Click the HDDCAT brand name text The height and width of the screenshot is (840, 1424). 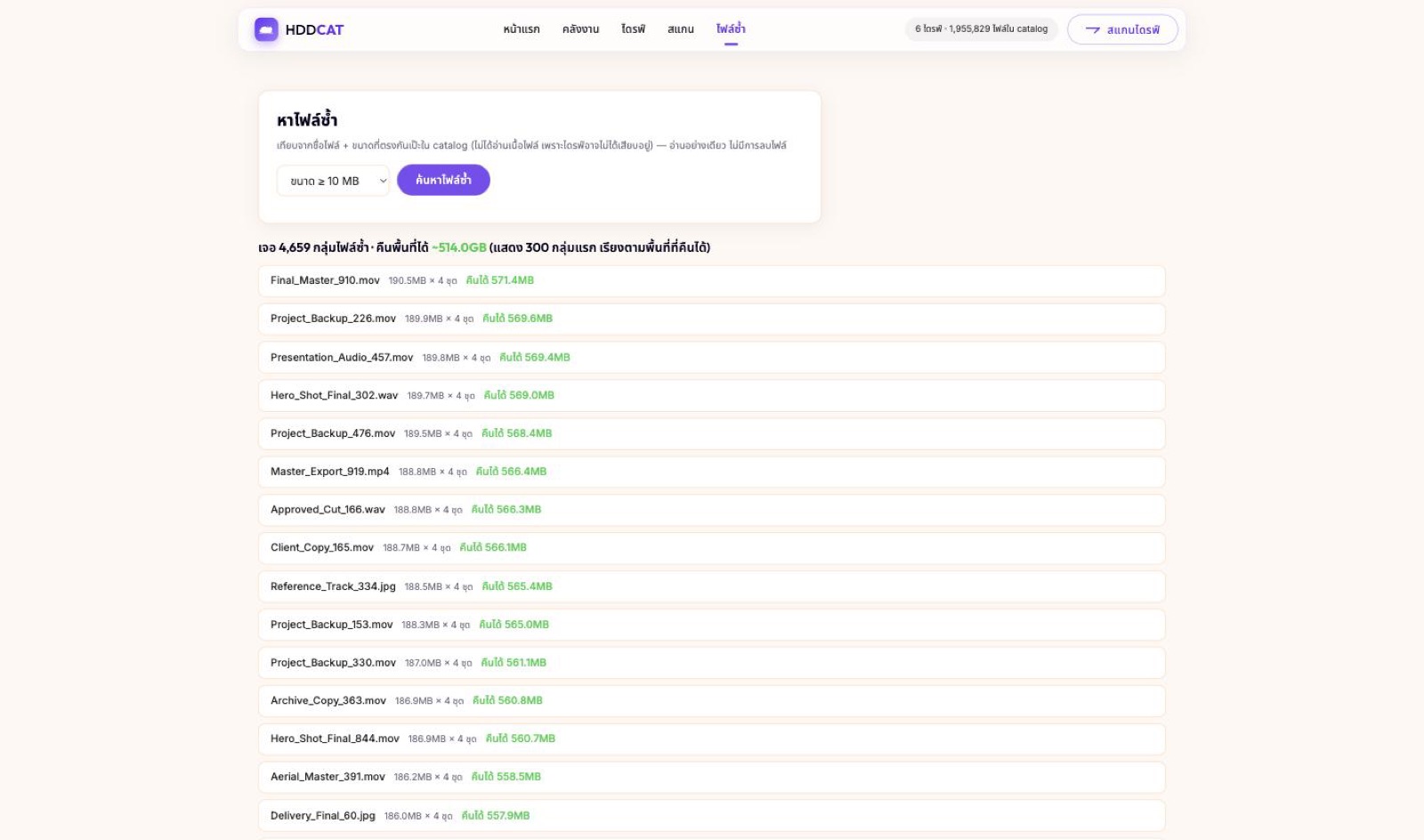(314, 29)
